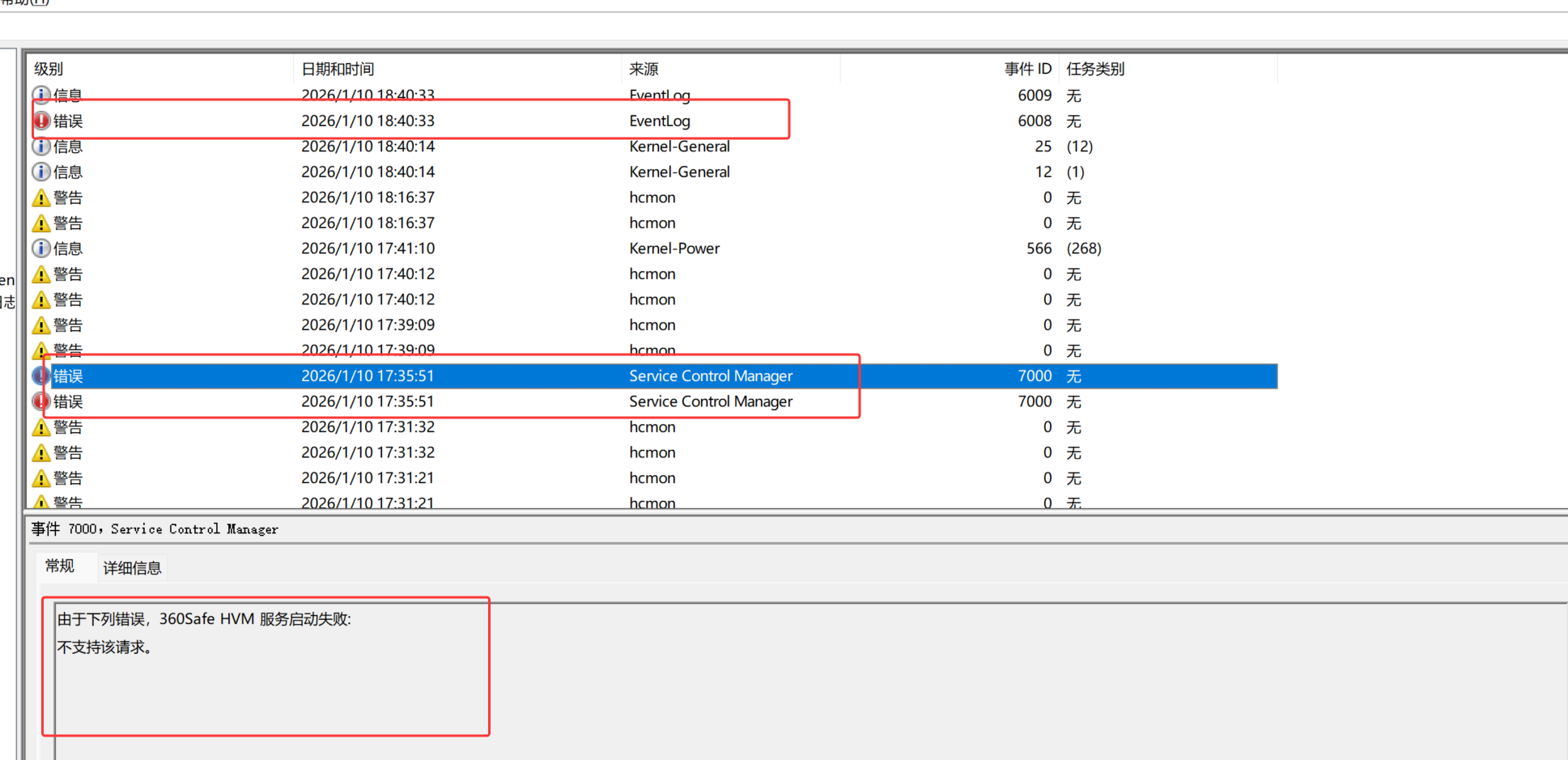Sort by the 日期和时间 column header
Image resolution: width=1568 pixels, height=760 pixels.
pos(338,70)
